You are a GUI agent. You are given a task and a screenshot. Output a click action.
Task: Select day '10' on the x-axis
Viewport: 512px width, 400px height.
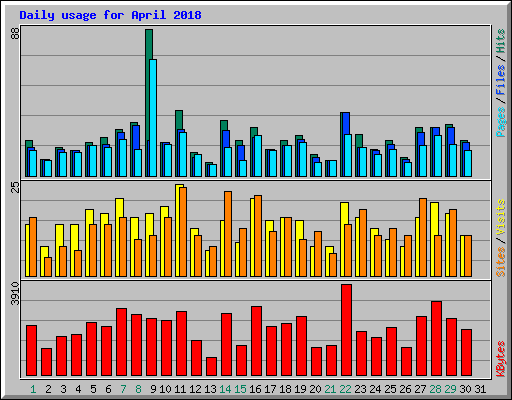point(165,389)
